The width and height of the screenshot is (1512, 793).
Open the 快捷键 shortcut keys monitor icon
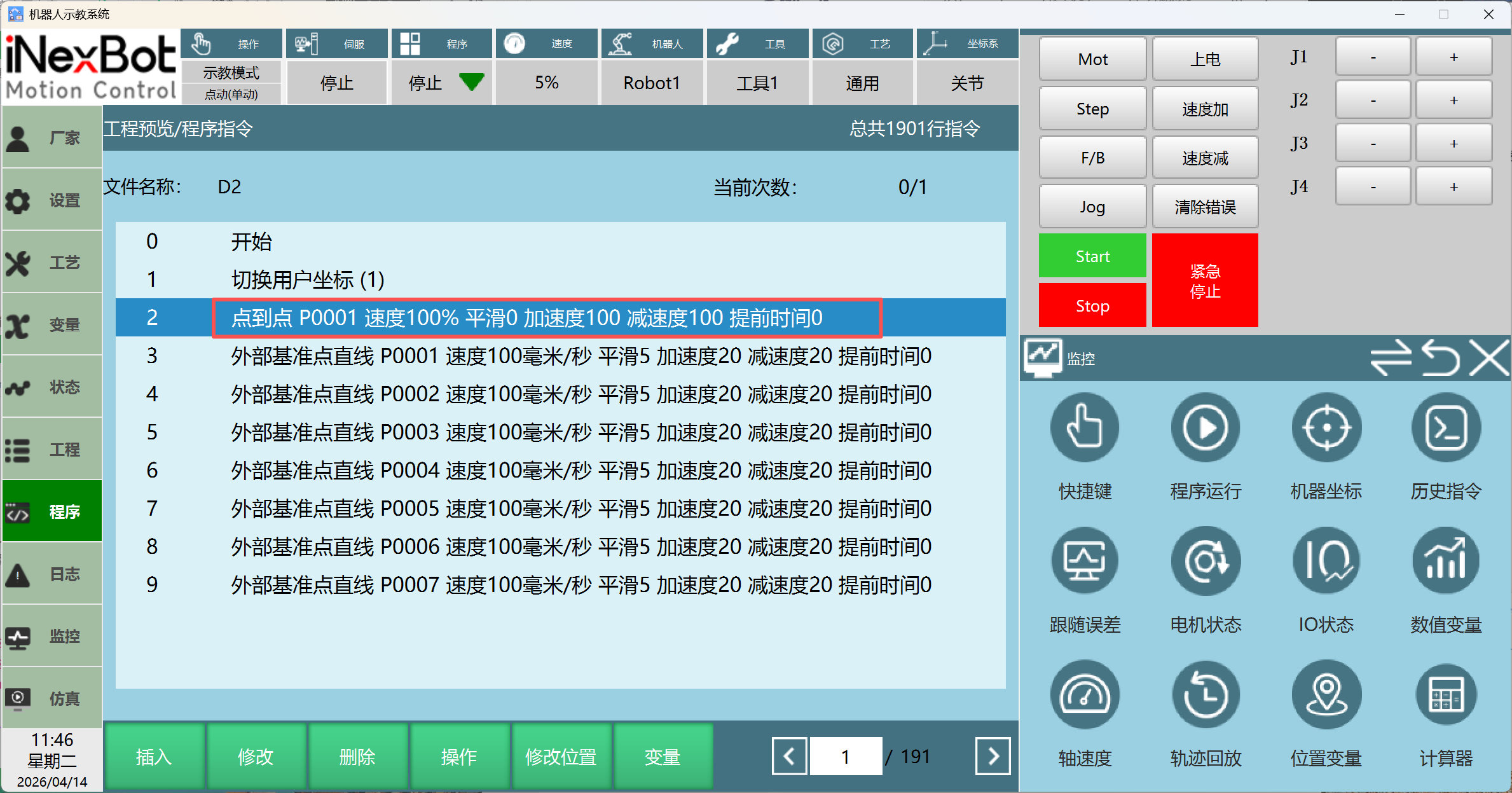point(1085,427)
